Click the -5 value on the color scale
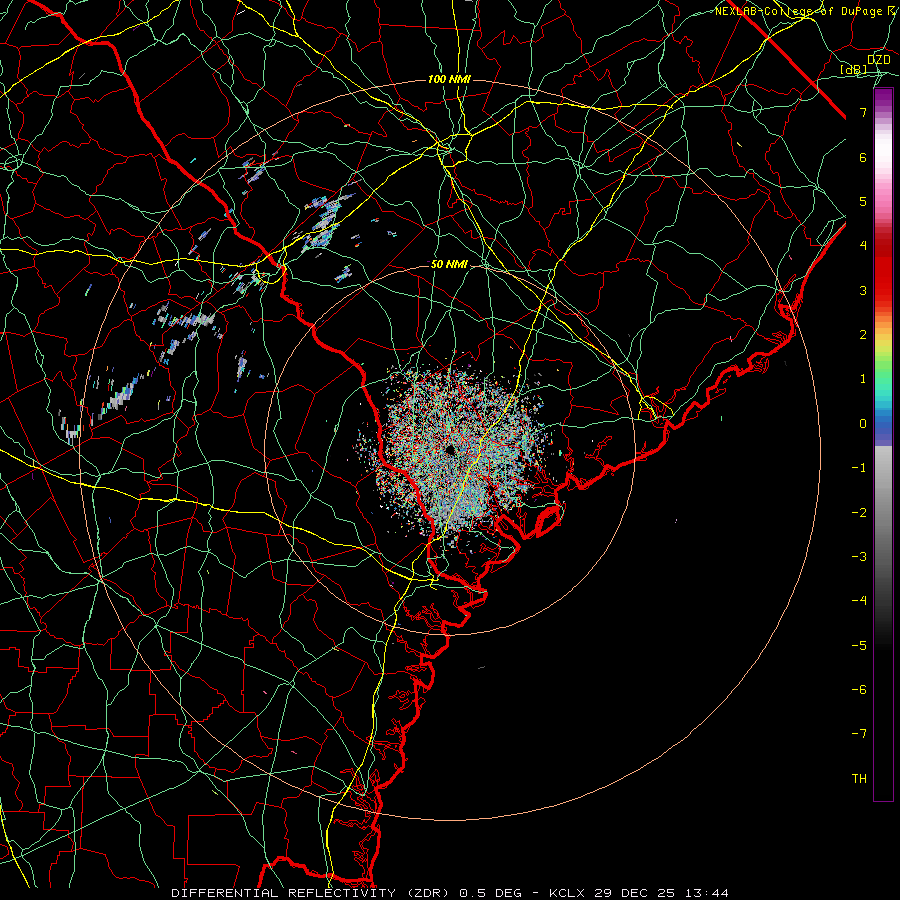Screen dimensions: 900x900 point(859,646)
